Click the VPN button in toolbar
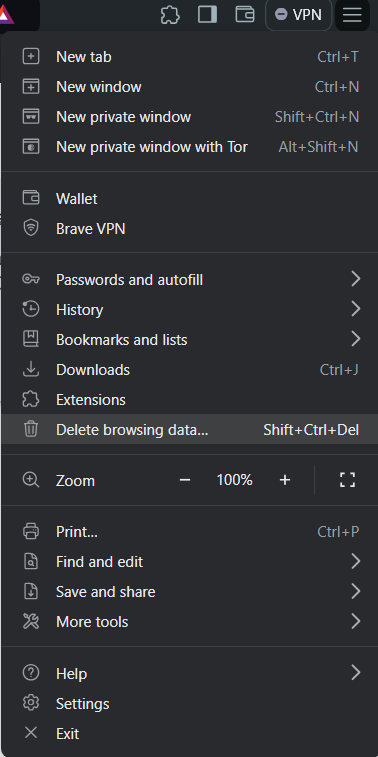 coord(298,15)
